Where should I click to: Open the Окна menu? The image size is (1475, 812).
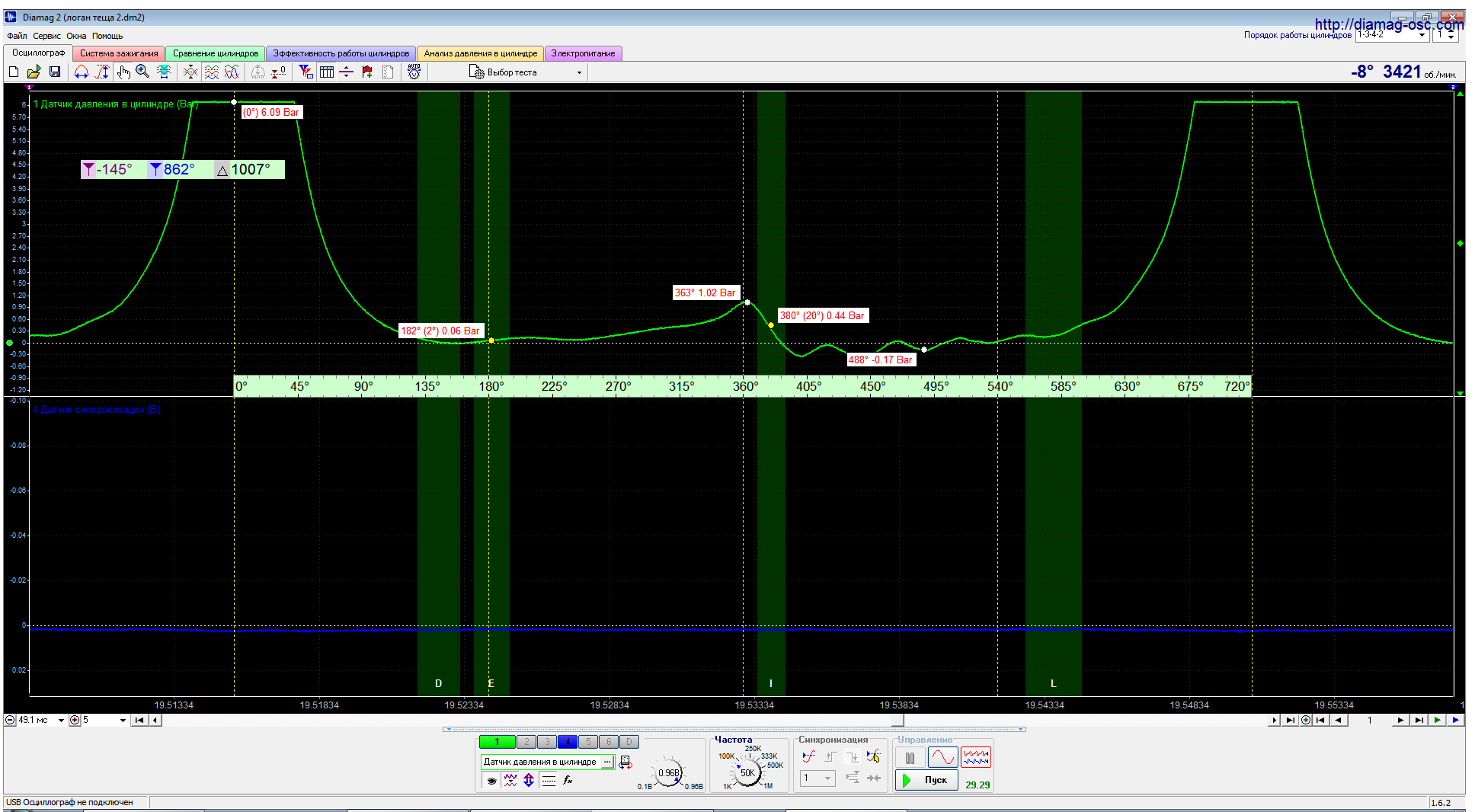coord(76,36)
